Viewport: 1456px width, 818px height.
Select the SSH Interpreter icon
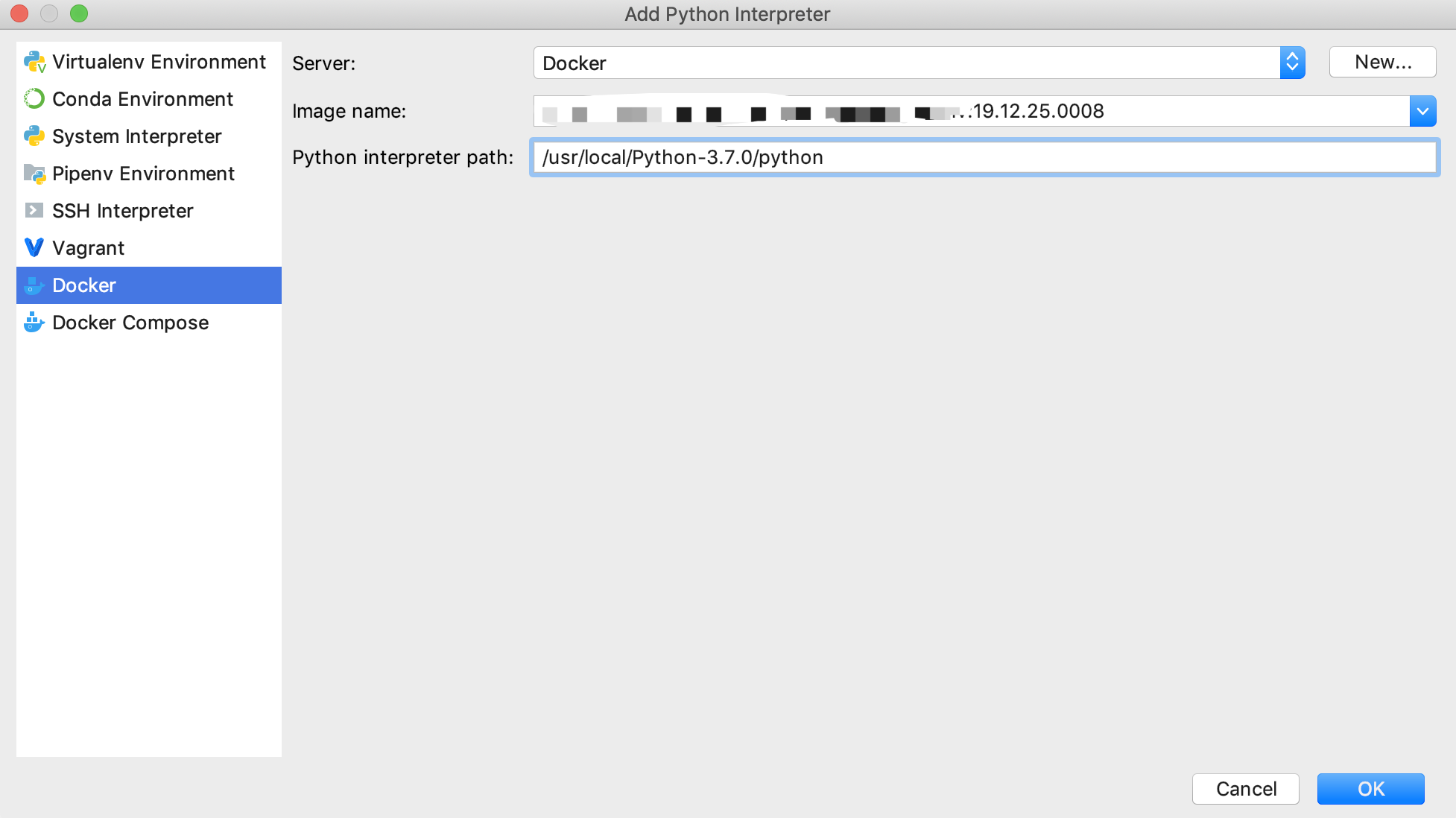click(33, 210)
